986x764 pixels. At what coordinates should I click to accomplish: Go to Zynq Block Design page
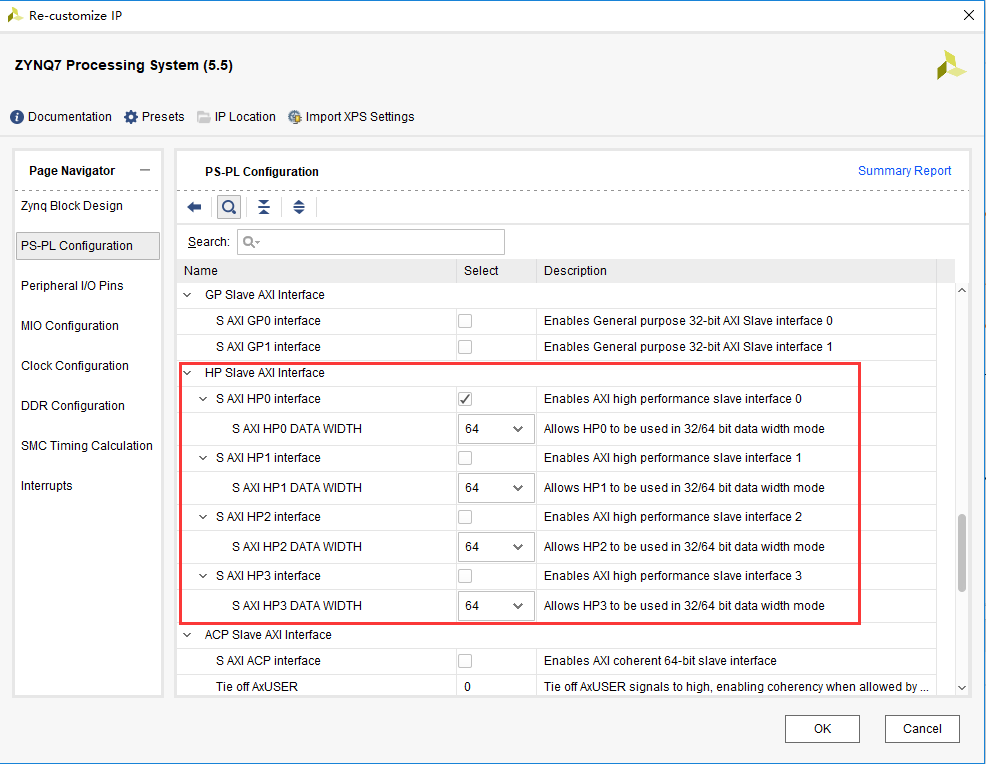(x=72, y=206)
